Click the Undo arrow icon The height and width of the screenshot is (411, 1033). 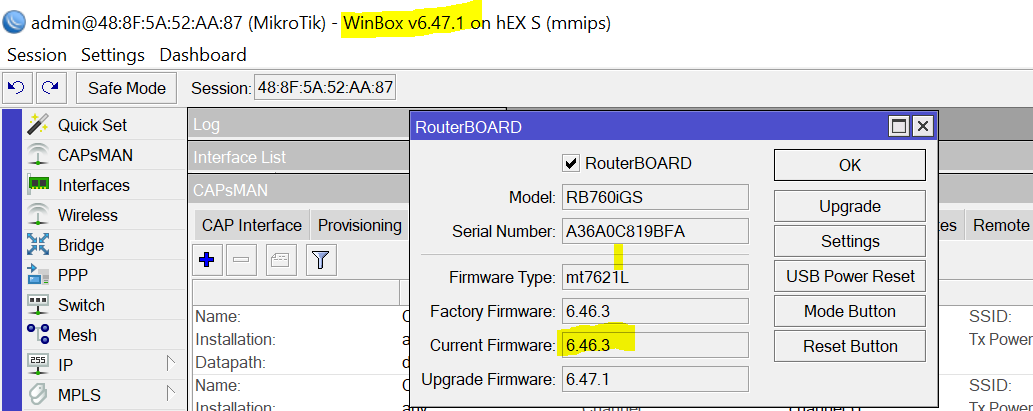pyautogui.click(x=18, y=88)
